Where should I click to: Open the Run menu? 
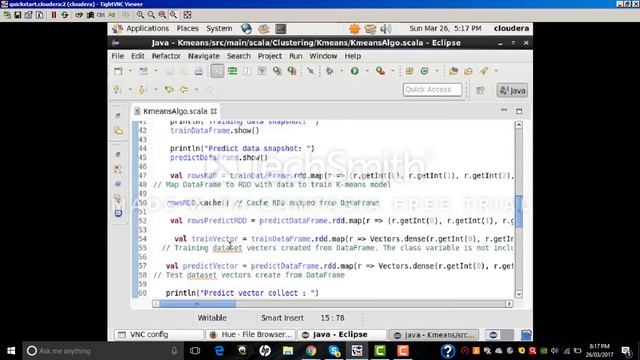[296, 56]
